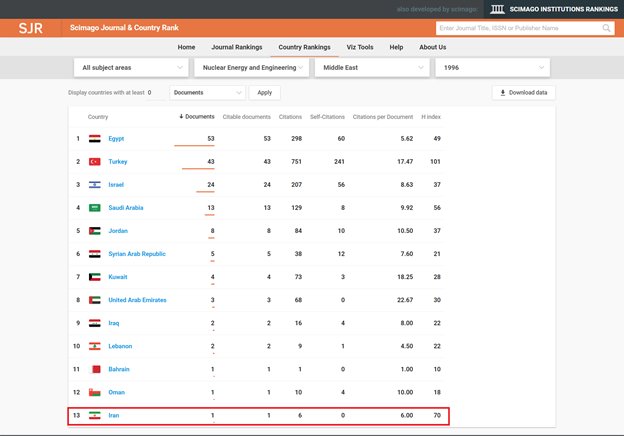Click the Saudi Arabia flag icon

click(x=95, y=208)
